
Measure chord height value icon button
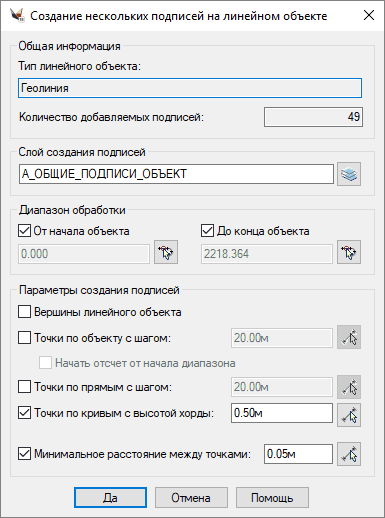pos(349,415)
